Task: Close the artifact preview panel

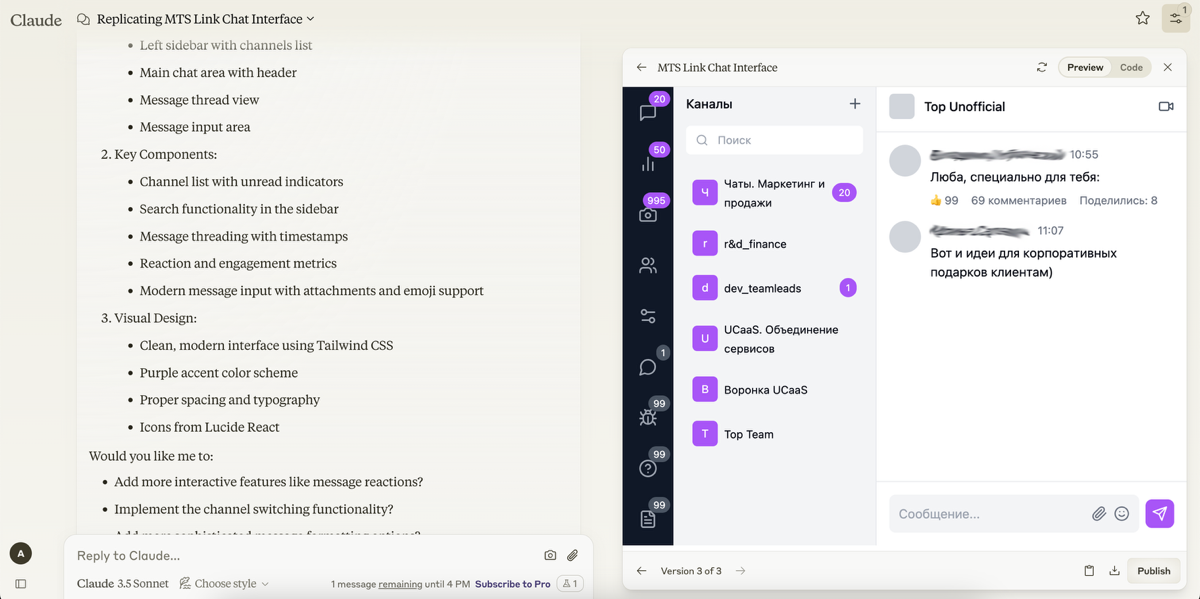Action: pos(1167,67)
